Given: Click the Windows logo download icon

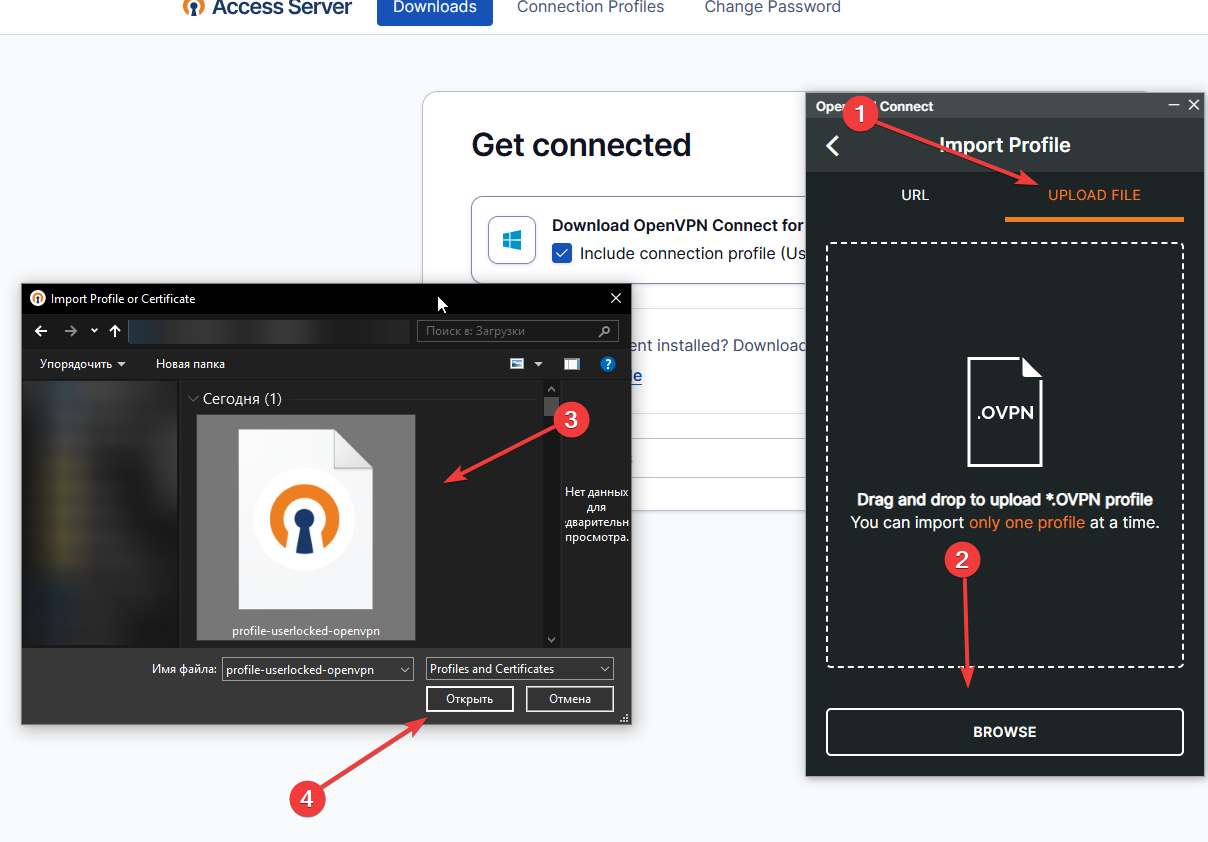Looking at the screenshot, I should (x=512, y=240).
